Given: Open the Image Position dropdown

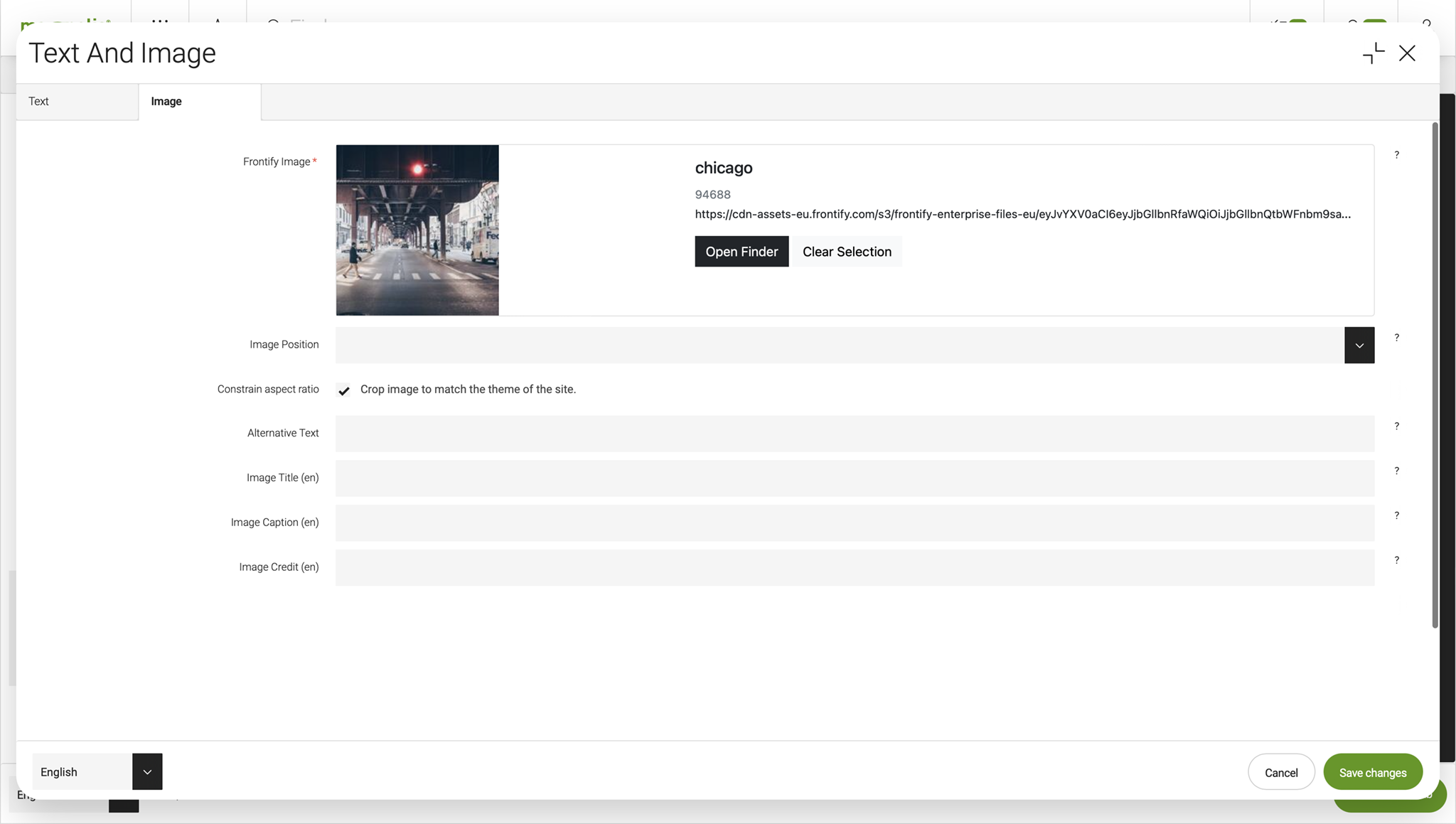Looking at the screenshot, I should click(x=1359, y=345).
